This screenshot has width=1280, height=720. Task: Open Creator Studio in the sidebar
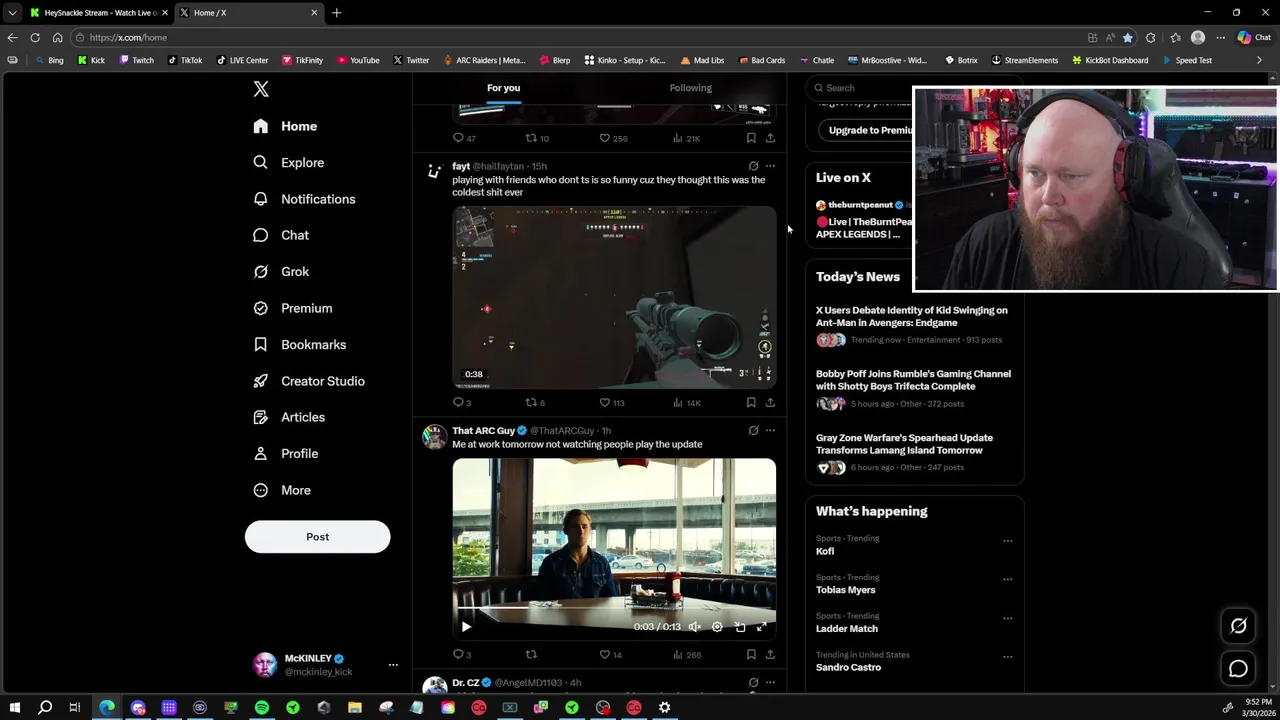(x=309, y=381)
